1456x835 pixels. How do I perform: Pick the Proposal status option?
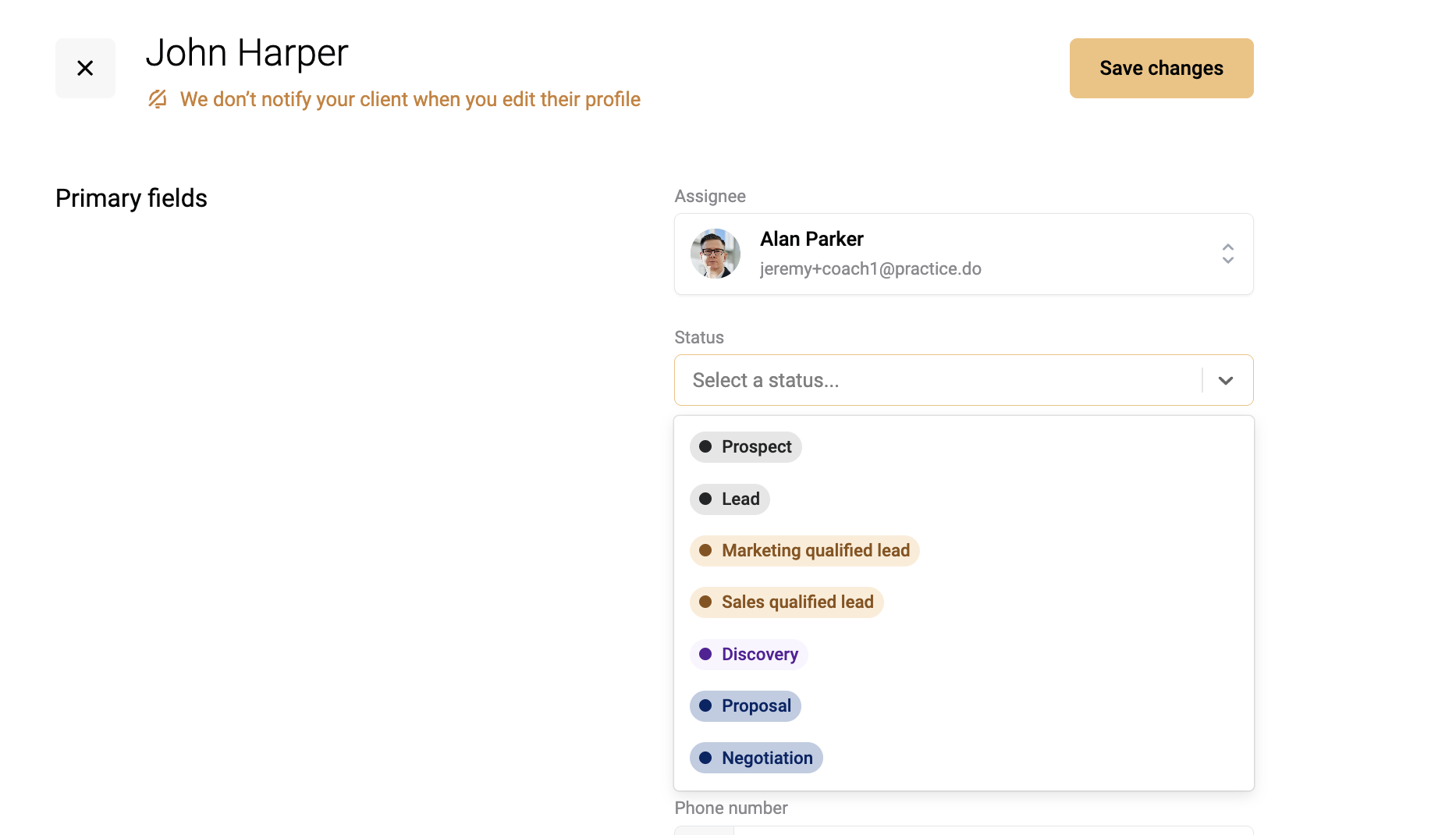click(745, 706)
